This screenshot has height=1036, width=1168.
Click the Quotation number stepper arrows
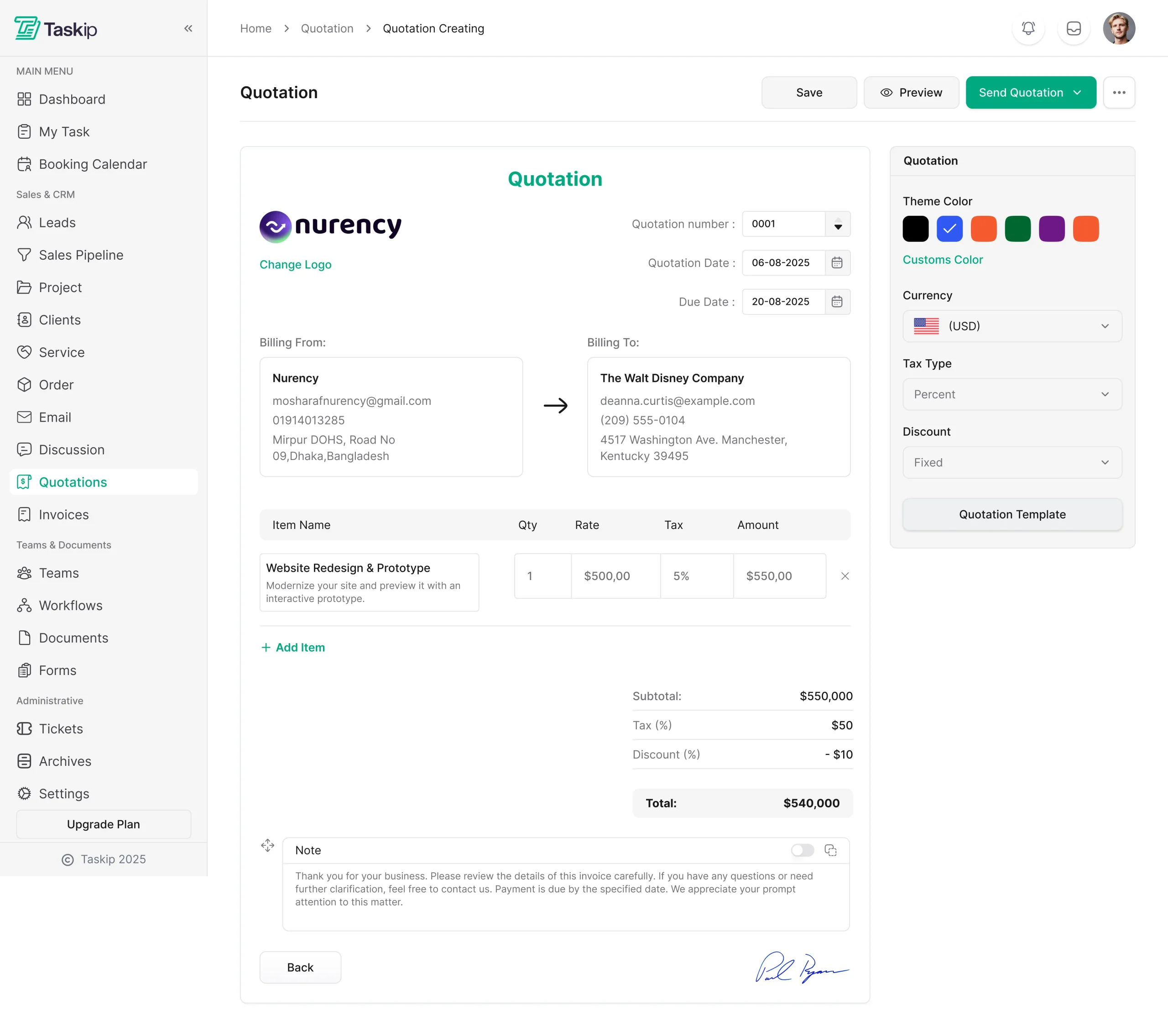pos(838,224)
